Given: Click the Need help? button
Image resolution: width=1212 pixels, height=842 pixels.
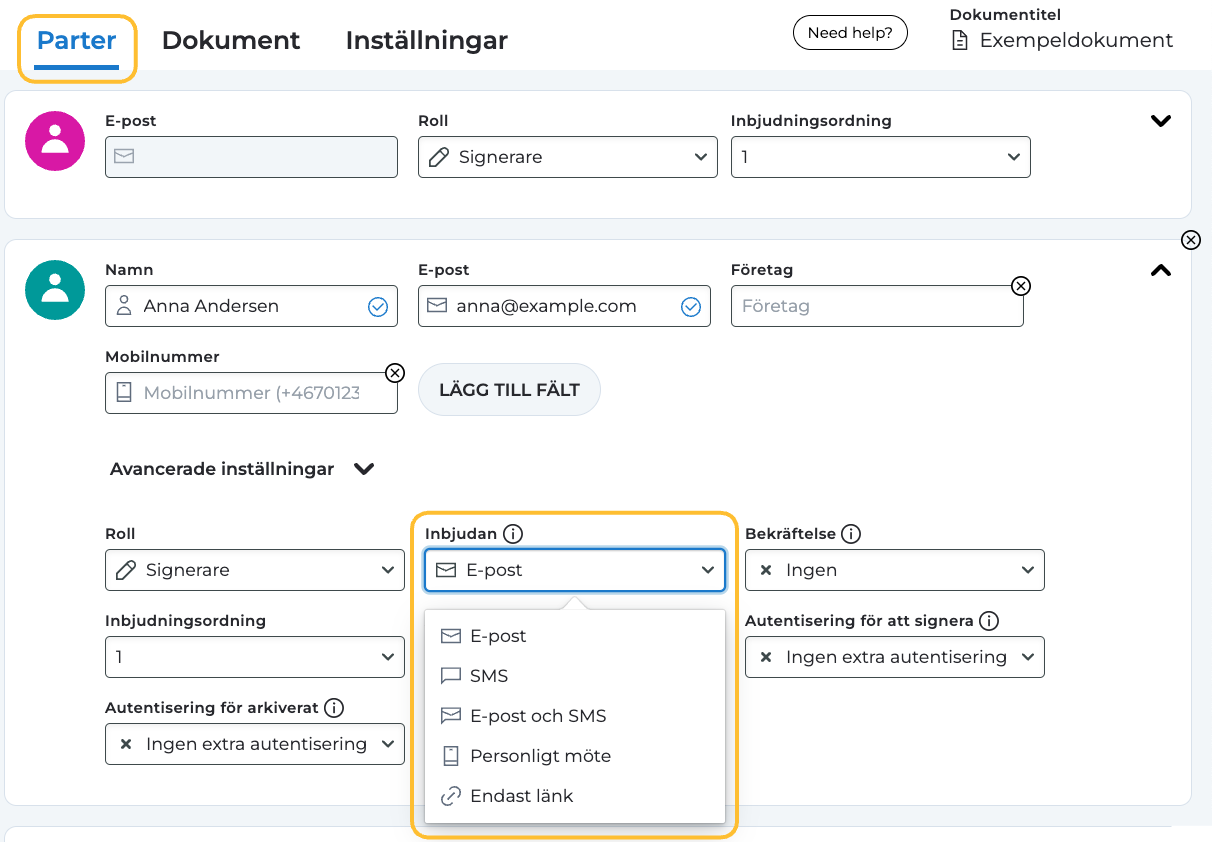Looking at the screenshot, I should tap(850, 33).
